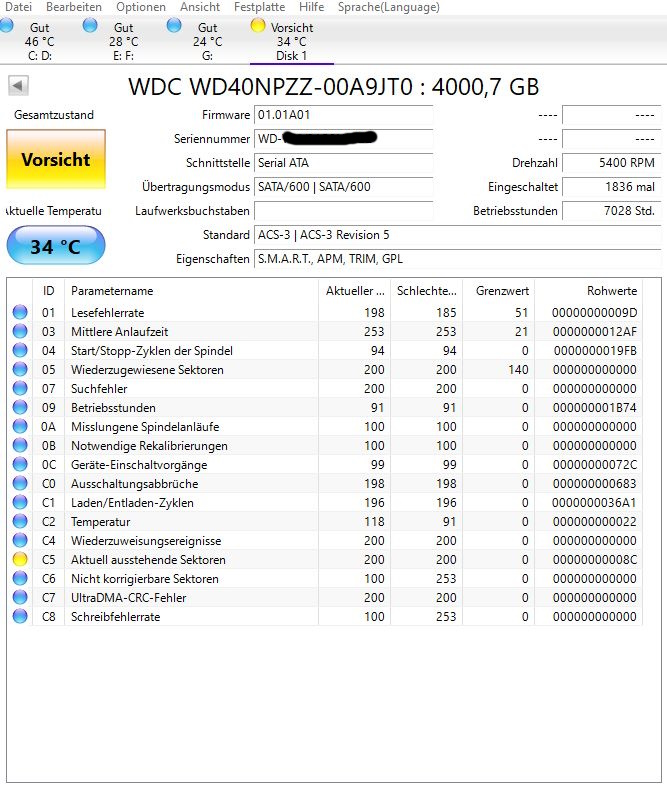Click the blue status icon for C: D:
The height and width of the screenshot is (788, 667).
coord(7,25)
